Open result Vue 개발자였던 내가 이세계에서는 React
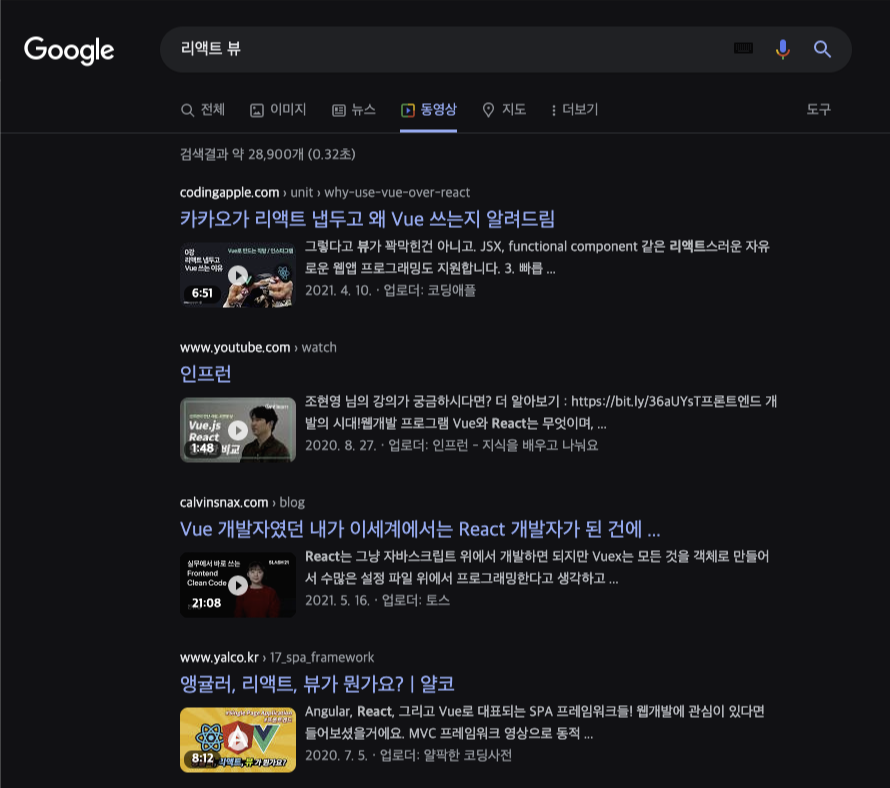This screenshot has height=788, width=890. coord(420,529)
